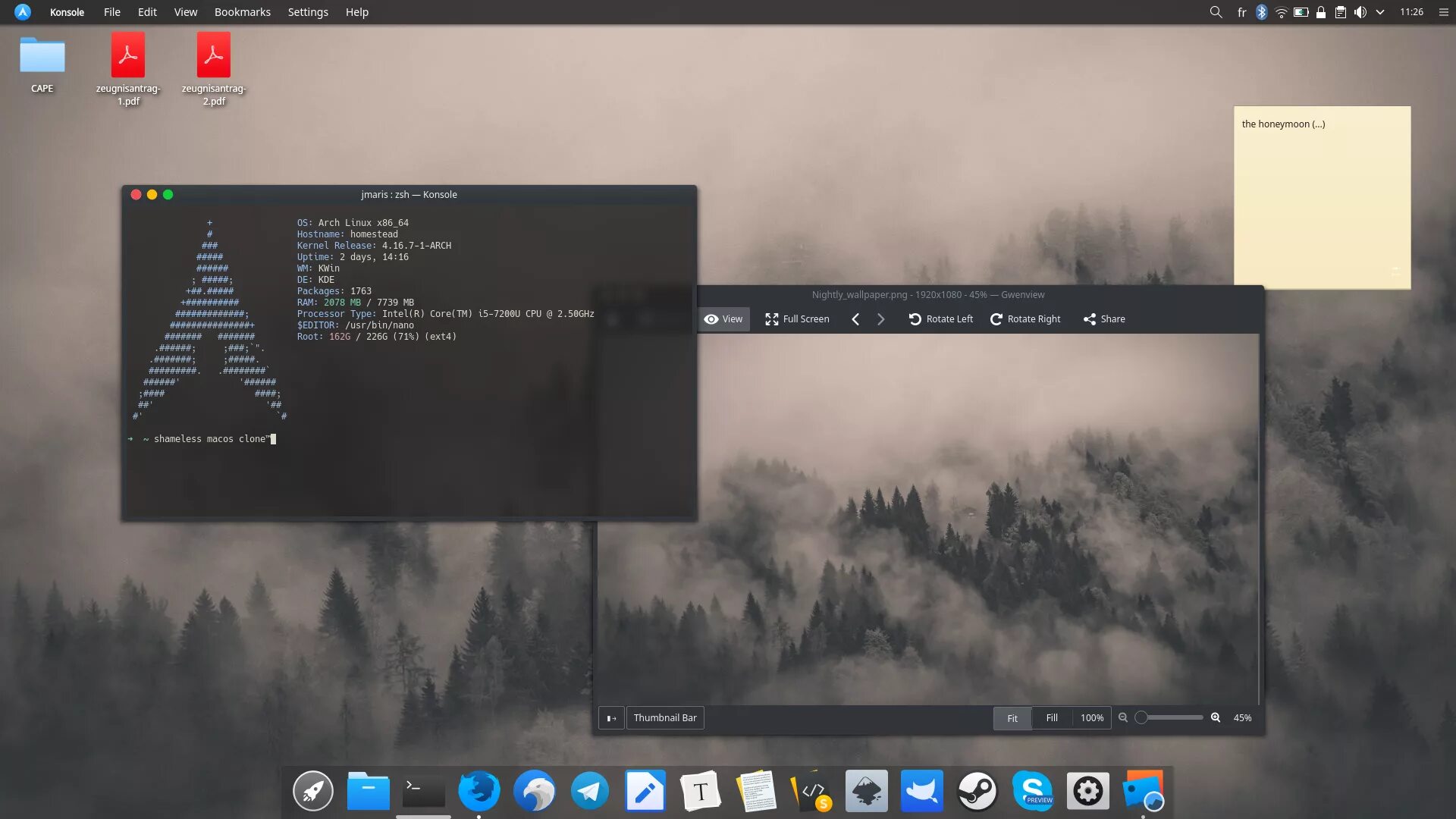Go to previous image arrow

[x=855, y=319]
